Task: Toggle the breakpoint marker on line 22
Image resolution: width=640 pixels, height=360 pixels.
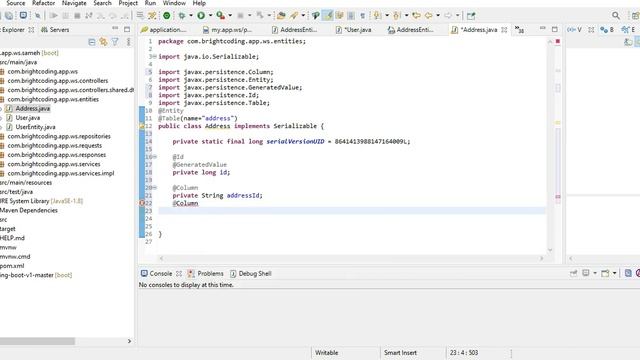Action: click(142, 203)
